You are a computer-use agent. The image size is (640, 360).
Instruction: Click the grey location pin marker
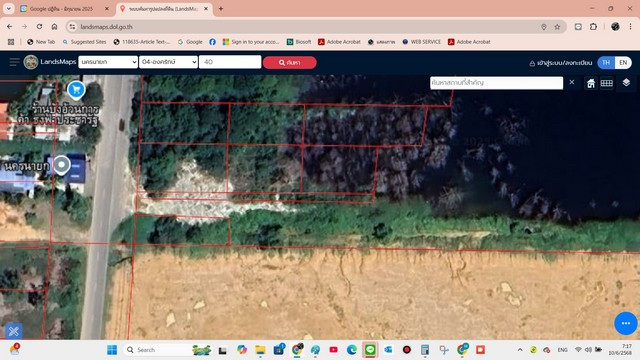coord(62,165)
